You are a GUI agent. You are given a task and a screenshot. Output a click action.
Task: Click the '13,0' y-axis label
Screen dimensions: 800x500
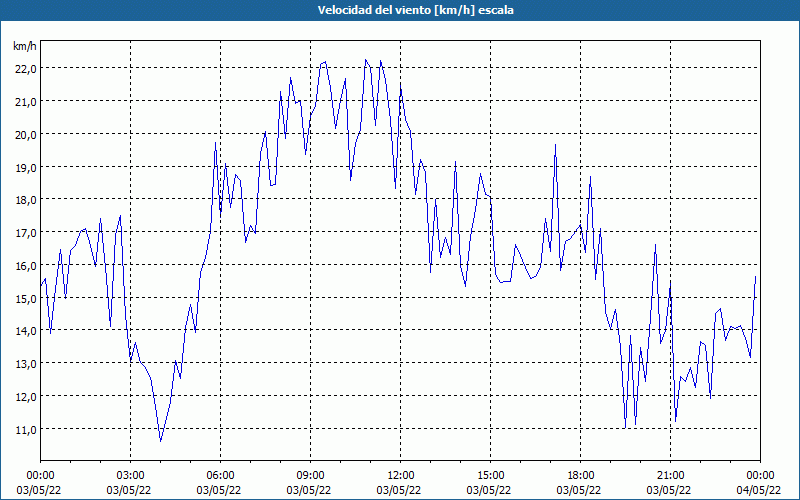[26, 364]
